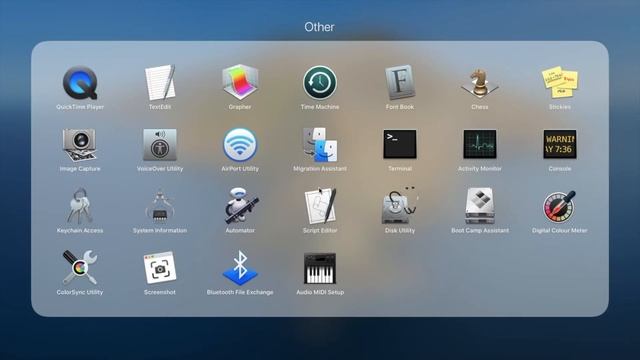This screenshot has width=640, height=360.
Task: Open Audio MIDI Setup icon
Action: pos(320,268)
